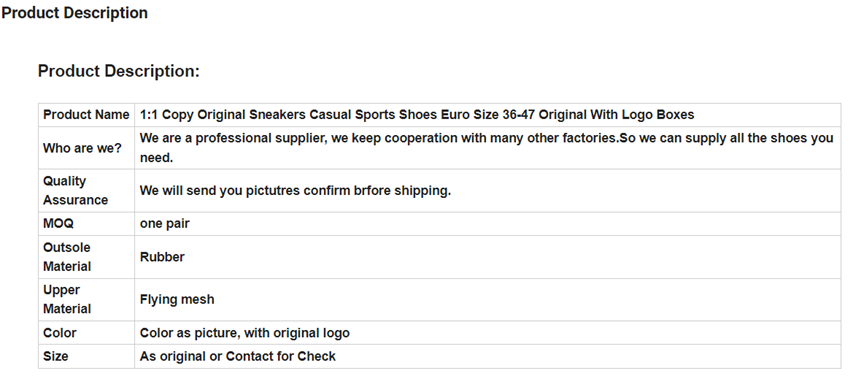The width and height of the screenshot is (864, 387).
Task: Click the Color label cell
Action: coord(86,333)
